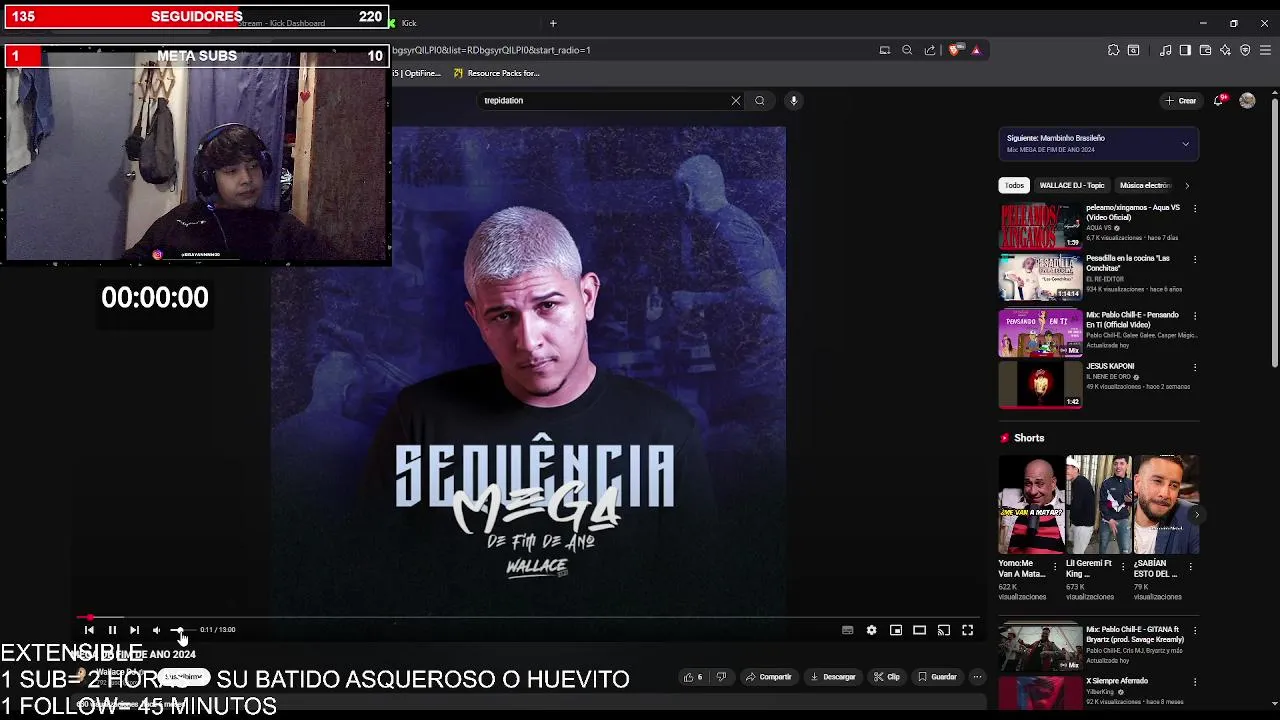Viewport: 1280px width, 720px height.
Task: Click the Guardar save button
Action: pyautogui.click(x=937, y=677)
